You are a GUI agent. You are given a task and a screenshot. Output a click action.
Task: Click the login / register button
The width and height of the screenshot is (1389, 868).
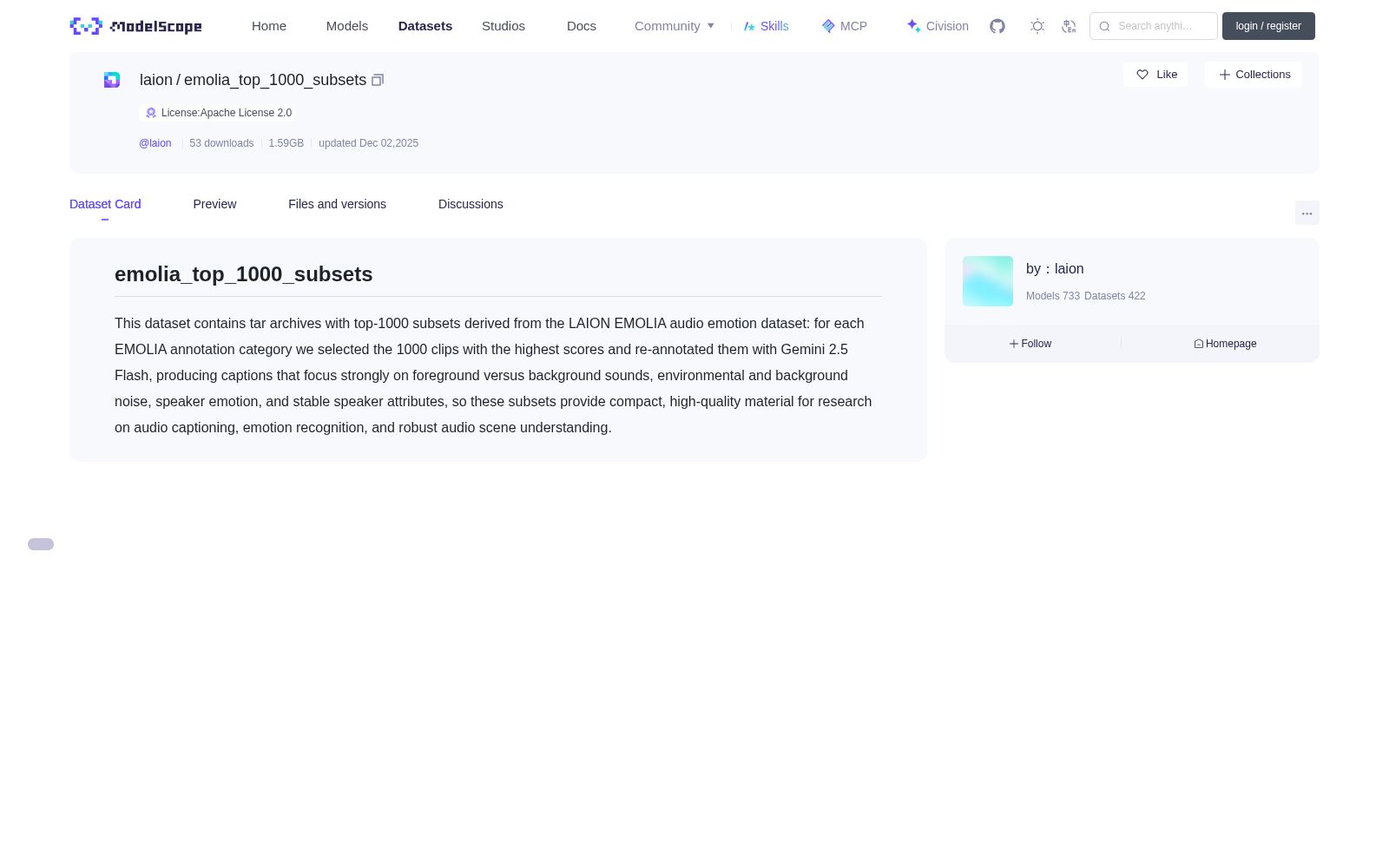point(1268,26)
